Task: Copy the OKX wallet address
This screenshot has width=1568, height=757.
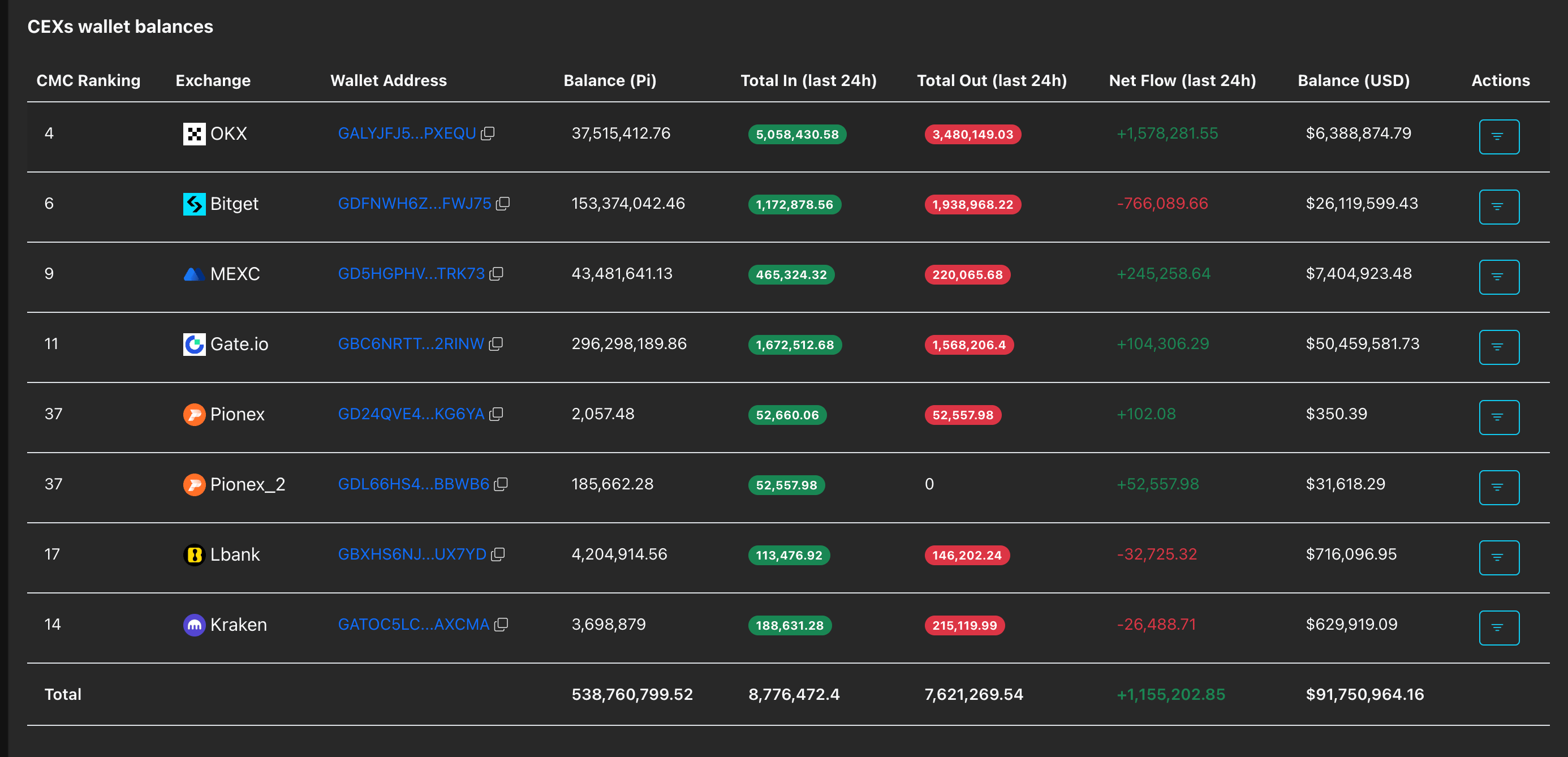Action: pyautogui.click(x=488, y=134)
